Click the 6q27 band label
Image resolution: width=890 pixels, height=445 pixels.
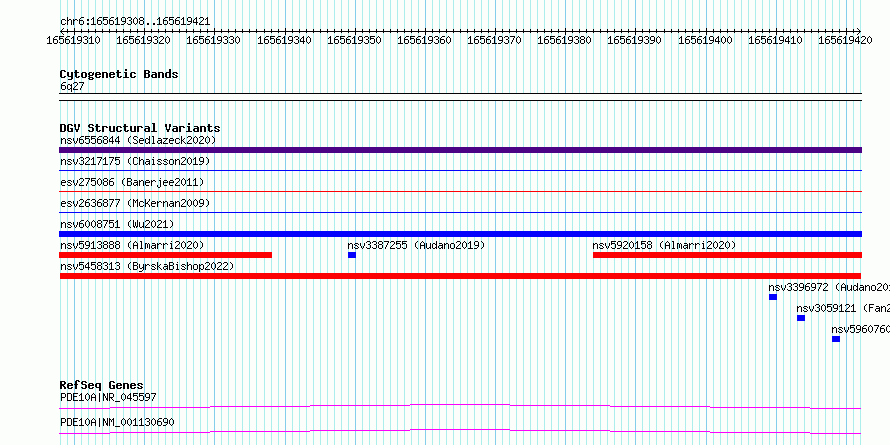click(x=72, y=86)
